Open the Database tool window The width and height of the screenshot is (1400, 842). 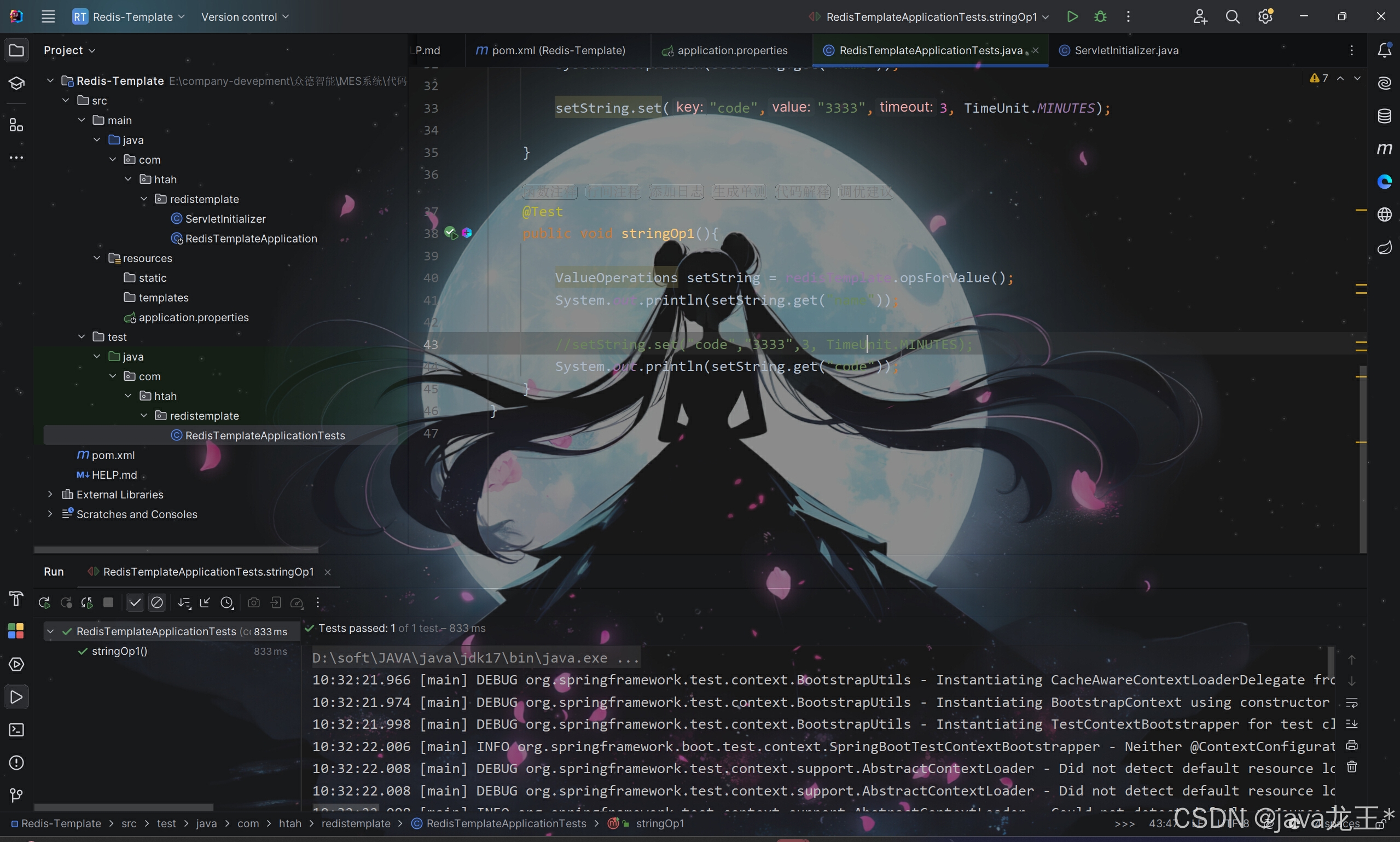[x=1384, y=117]
